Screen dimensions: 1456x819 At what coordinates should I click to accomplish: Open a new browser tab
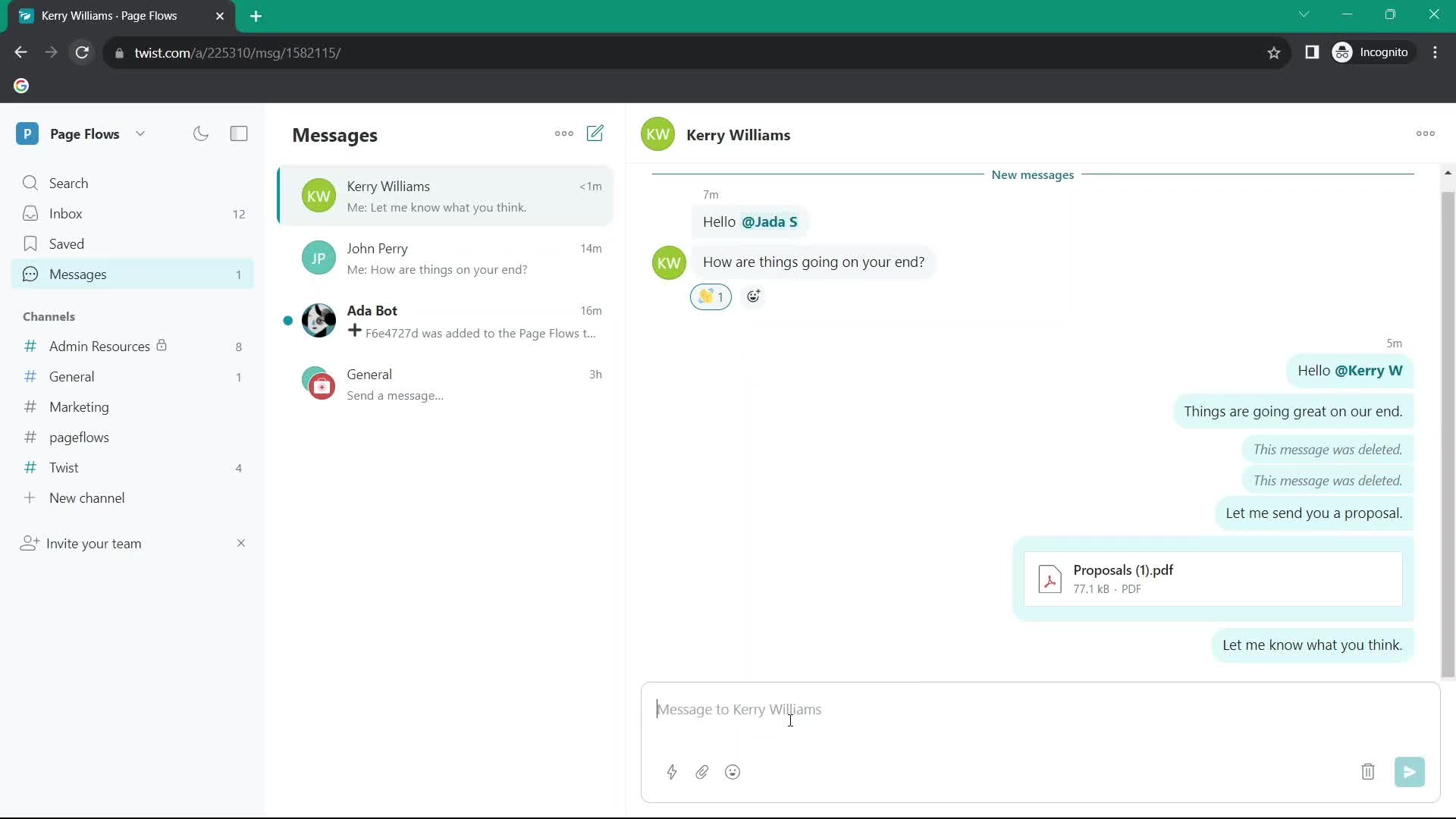click(x=256, y=16)
